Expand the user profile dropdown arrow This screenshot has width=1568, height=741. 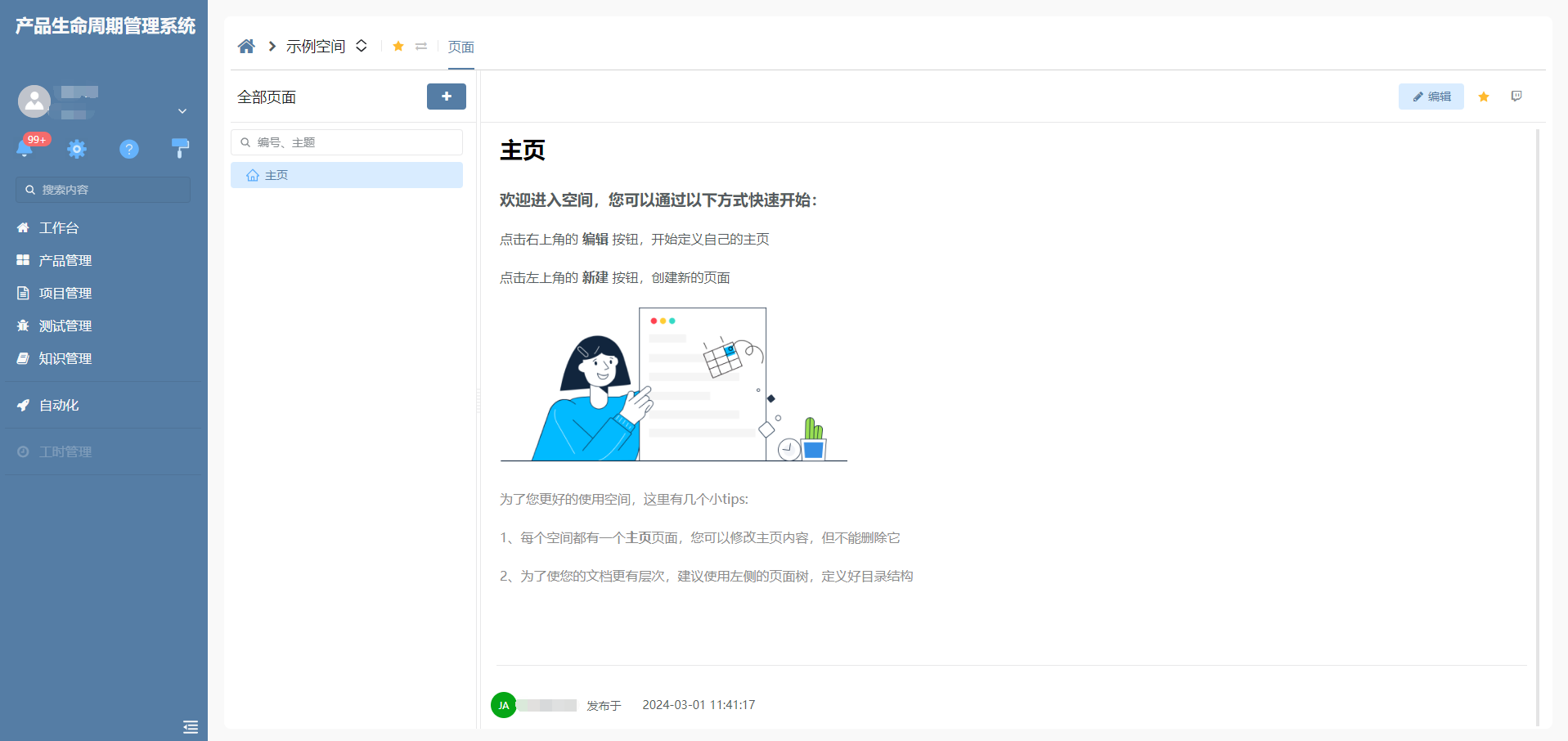click(182, 110)
